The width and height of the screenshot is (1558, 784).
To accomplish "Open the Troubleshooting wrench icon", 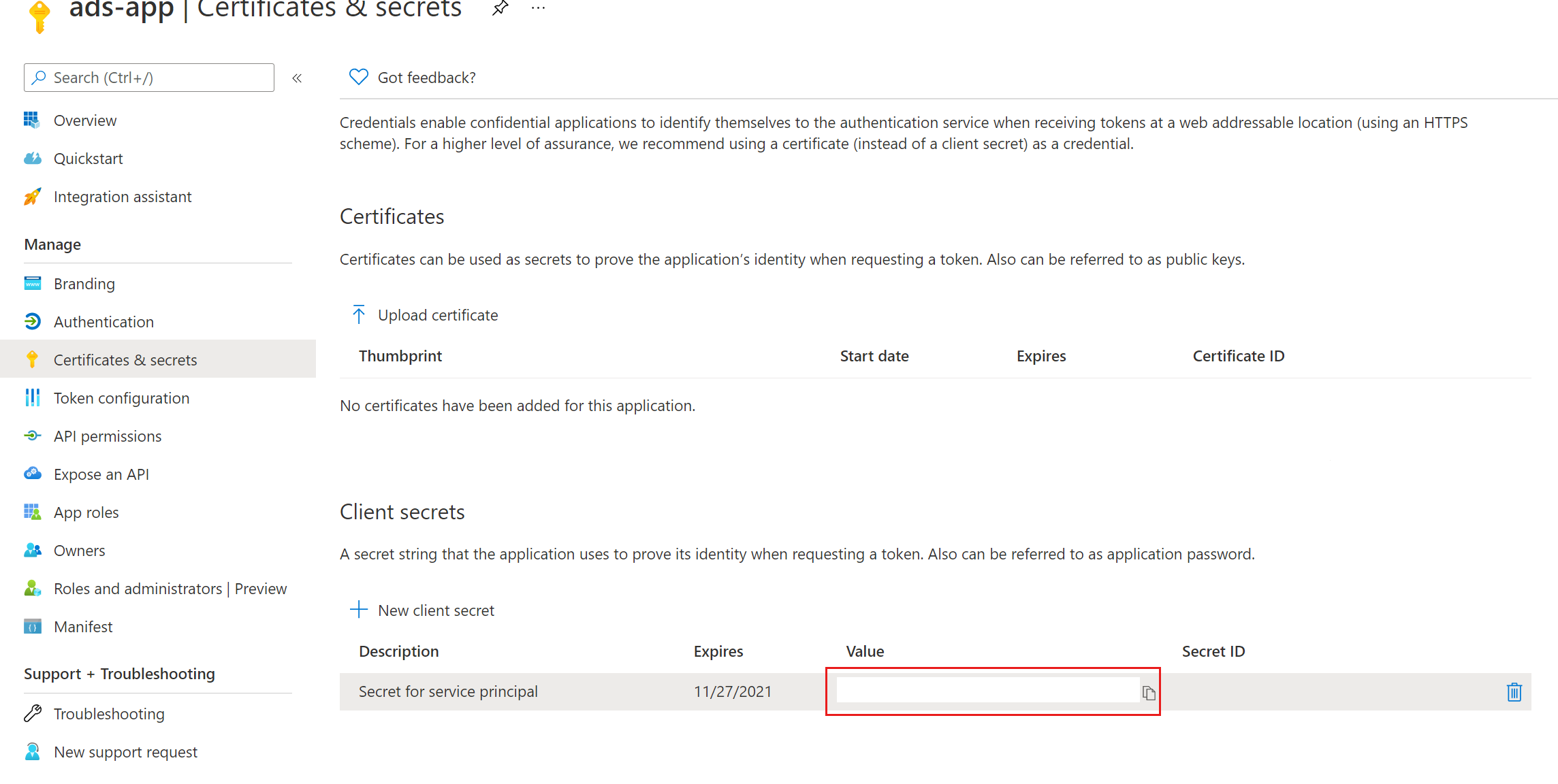I will pyautogui.click(x=32, y=713).
